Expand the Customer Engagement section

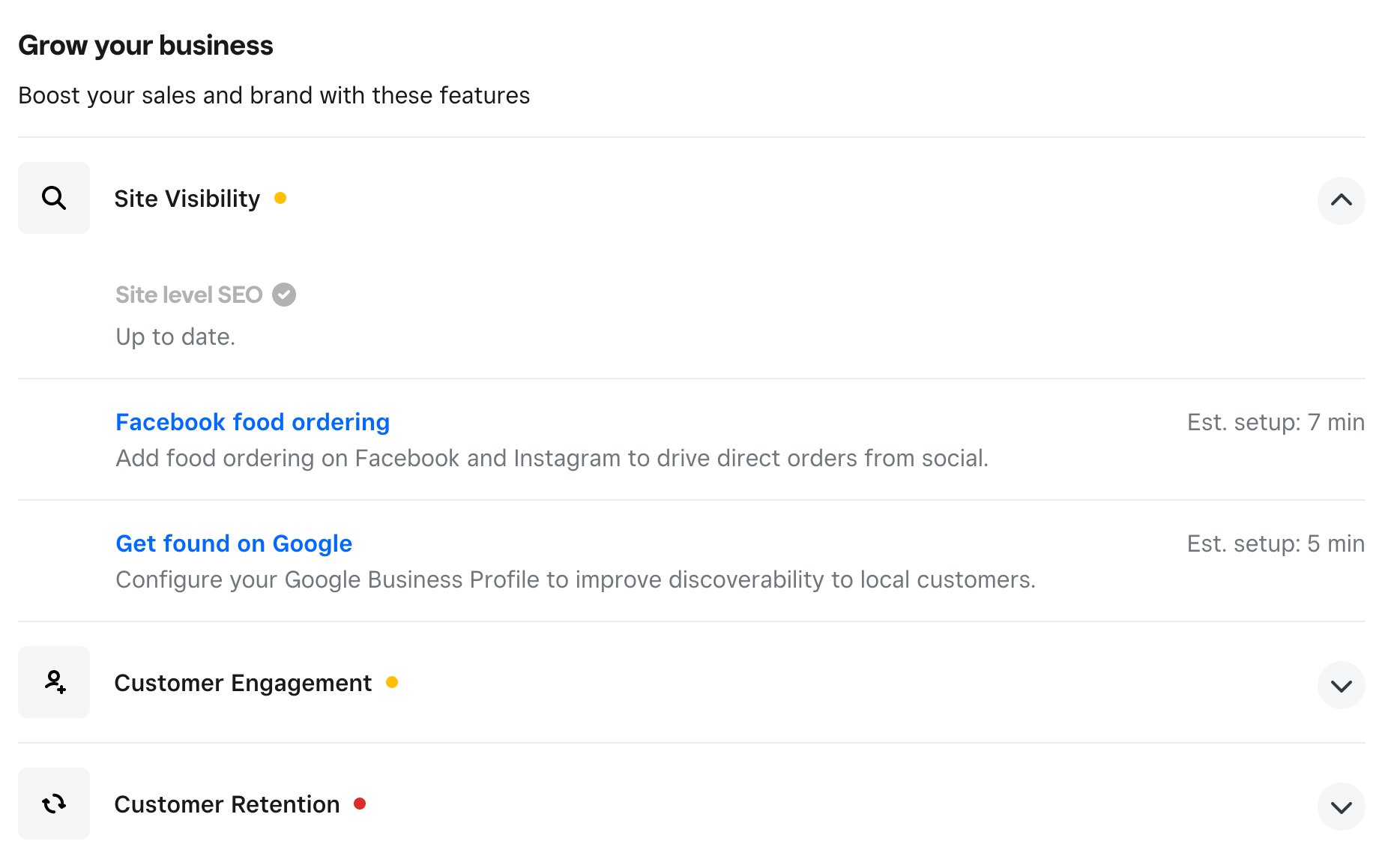pyautogui.click(x=1341, y=685)
